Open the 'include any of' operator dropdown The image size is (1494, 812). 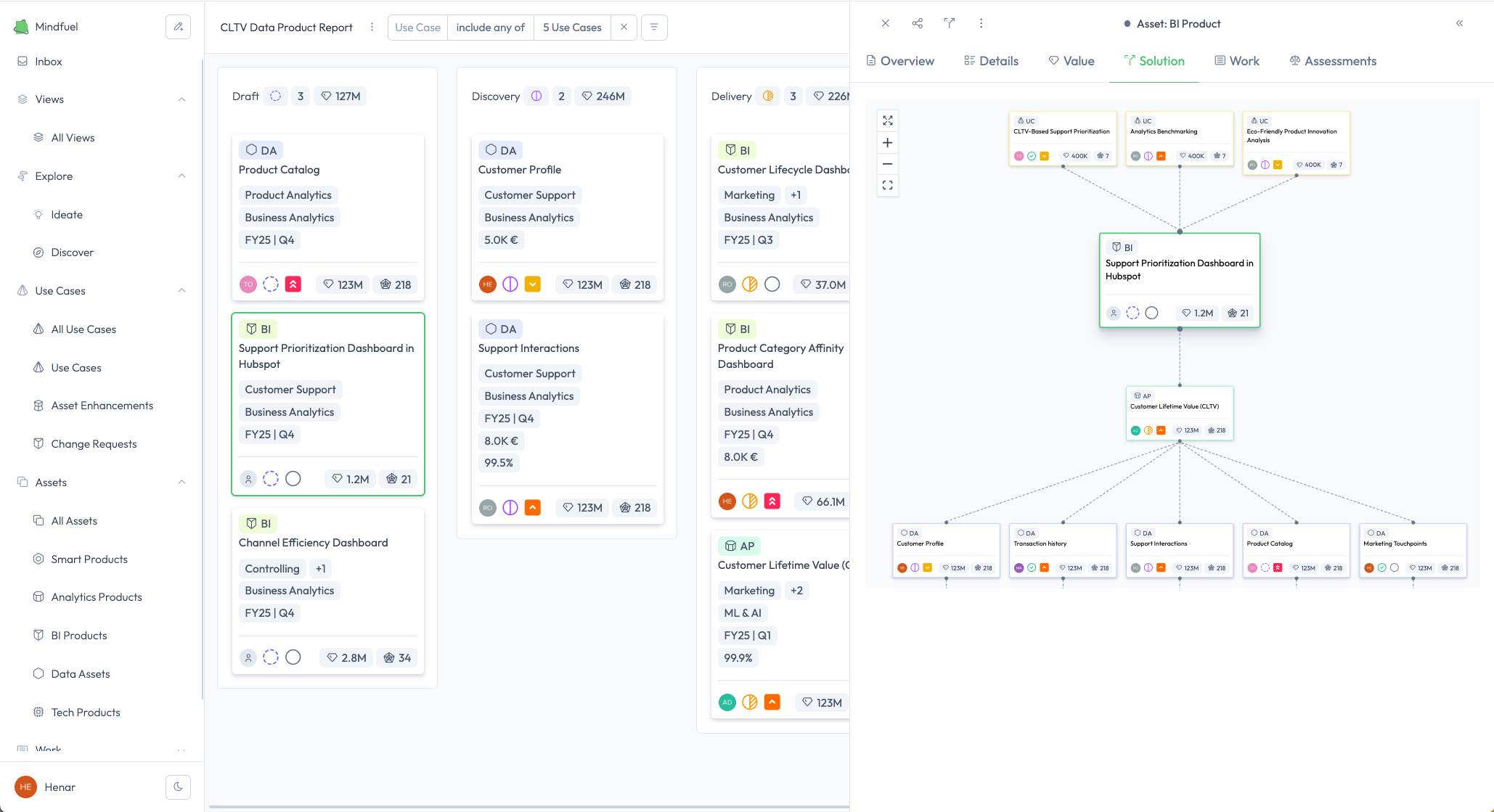pos(490,28)
